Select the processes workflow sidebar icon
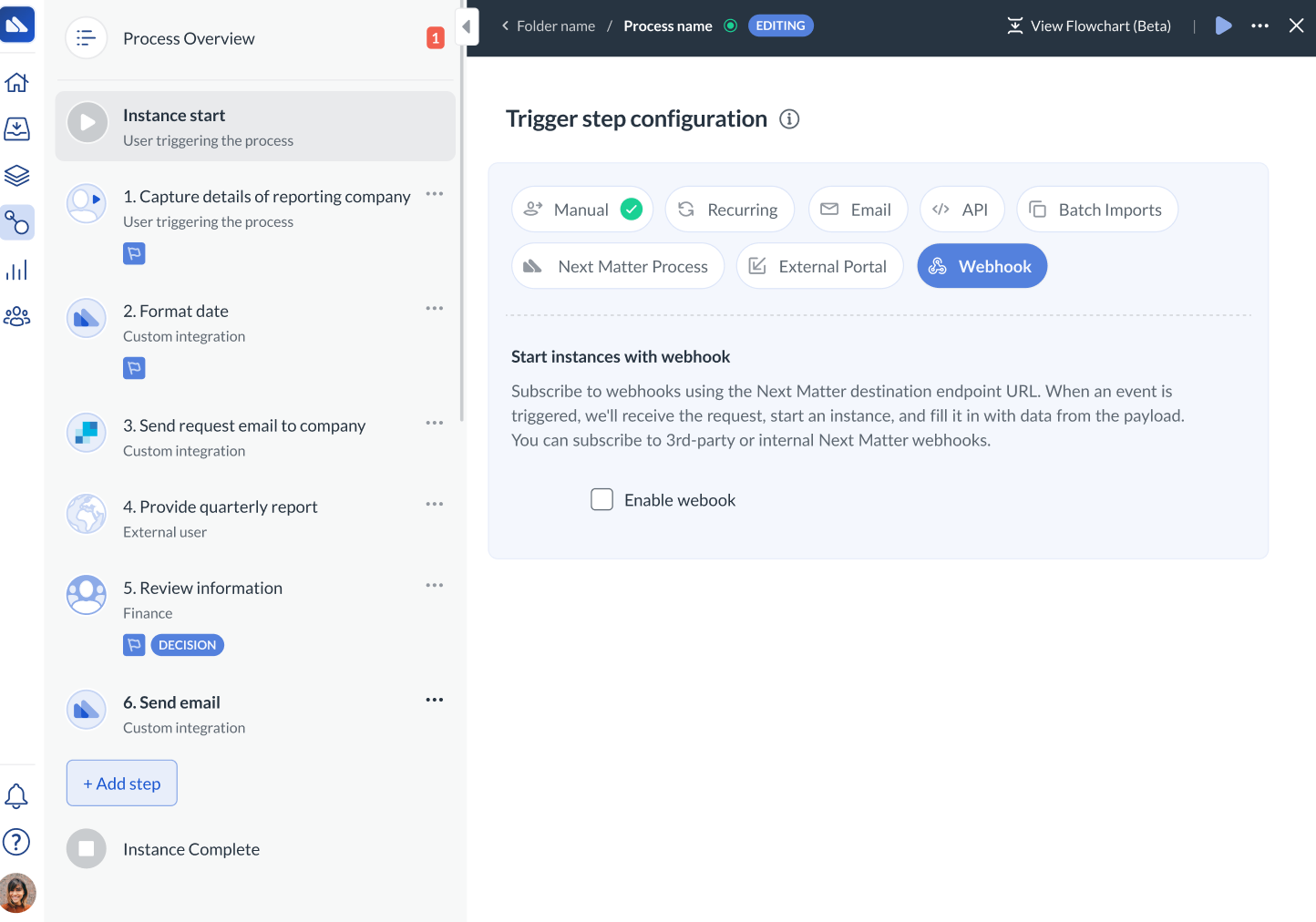The width and height of the screenshot is (1316, 922). pyautogui.click(x=16, y=222)
